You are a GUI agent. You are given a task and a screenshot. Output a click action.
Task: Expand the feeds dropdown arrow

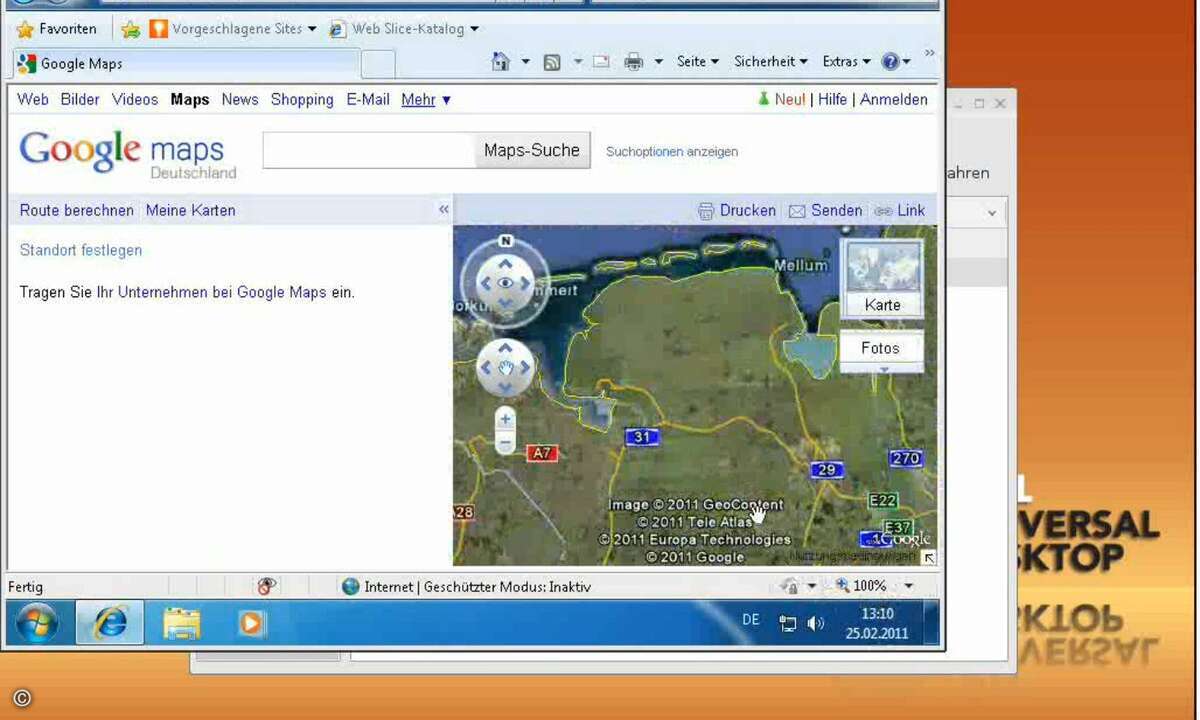click(577, 62)
